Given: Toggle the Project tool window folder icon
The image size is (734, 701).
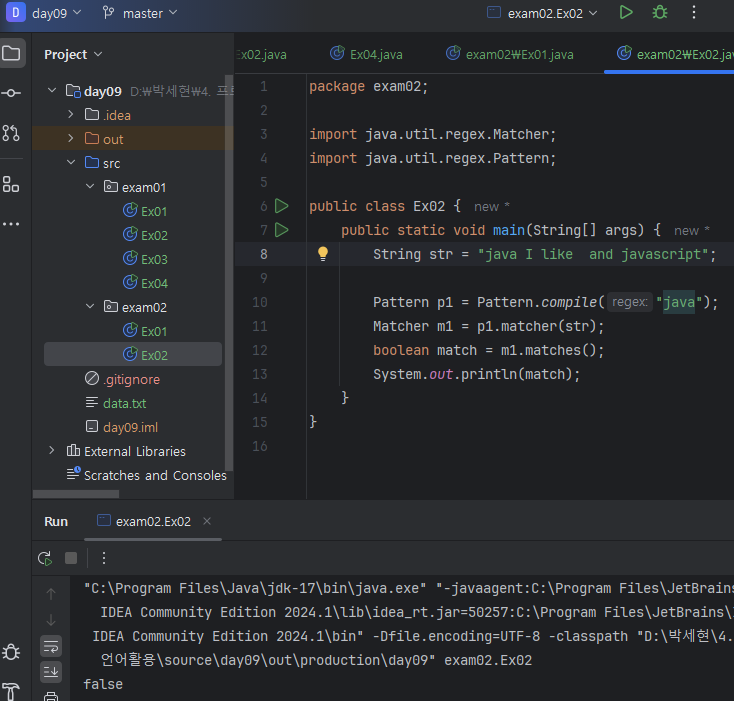Looking at the screenshot, I should tap(11, 53).
